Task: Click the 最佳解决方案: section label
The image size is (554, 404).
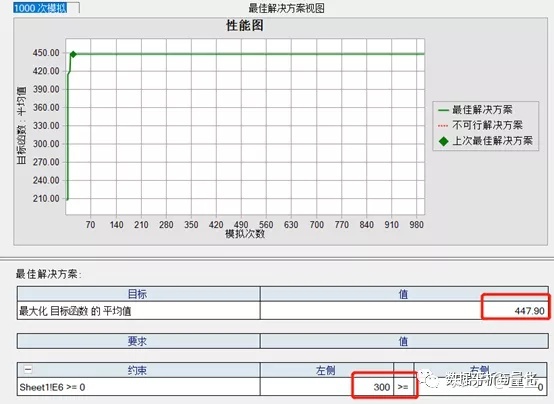Action: click(x=48, y=274)
